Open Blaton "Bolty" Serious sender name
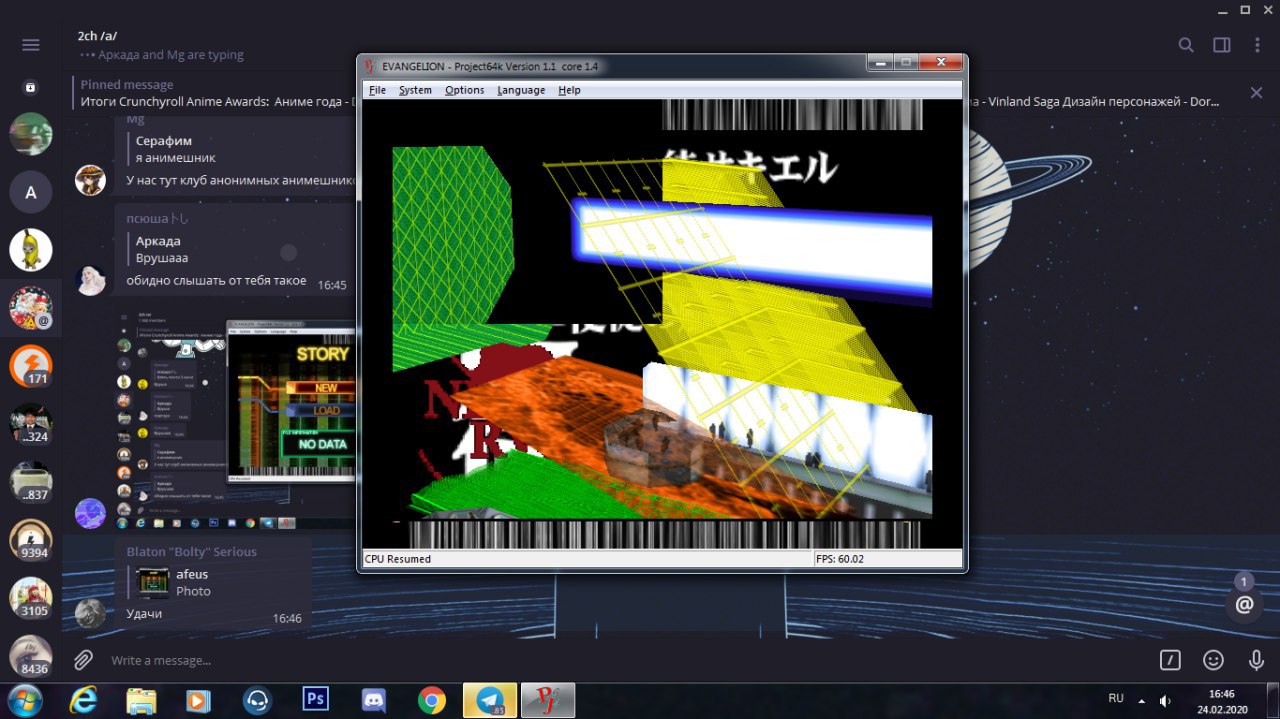 pyautogui.click(x=192, y=551)
